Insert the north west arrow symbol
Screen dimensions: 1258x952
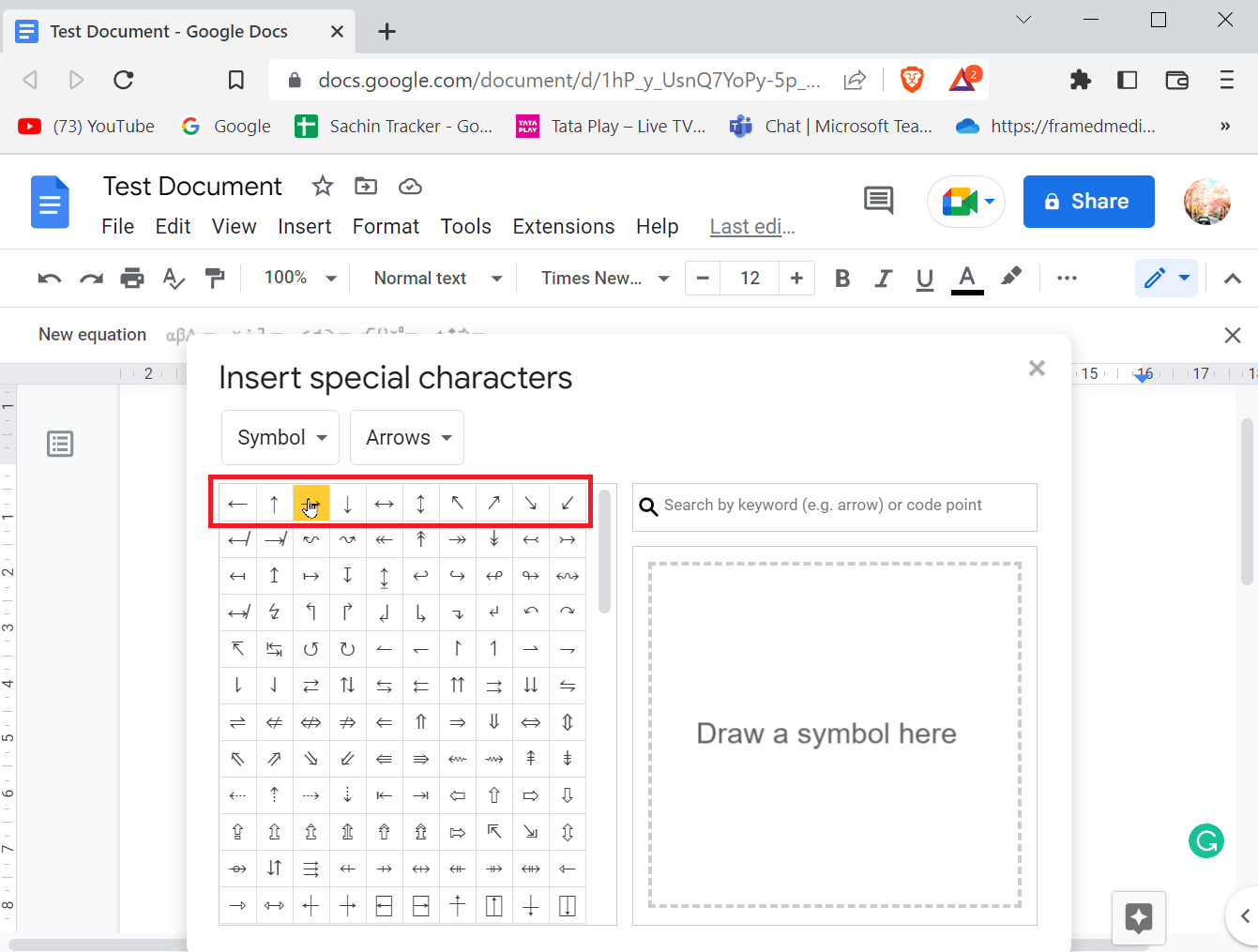(457, 504)
